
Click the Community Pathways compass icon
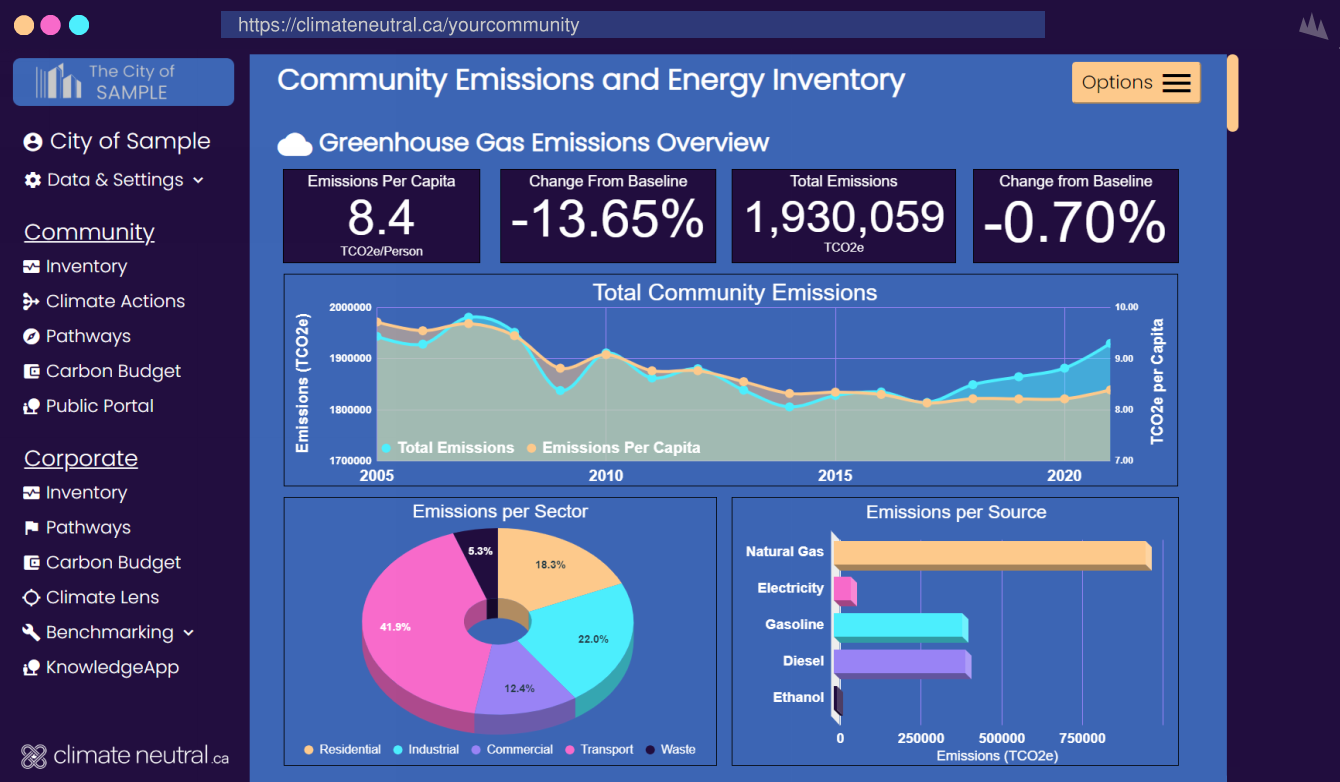[x=31, y=336]
